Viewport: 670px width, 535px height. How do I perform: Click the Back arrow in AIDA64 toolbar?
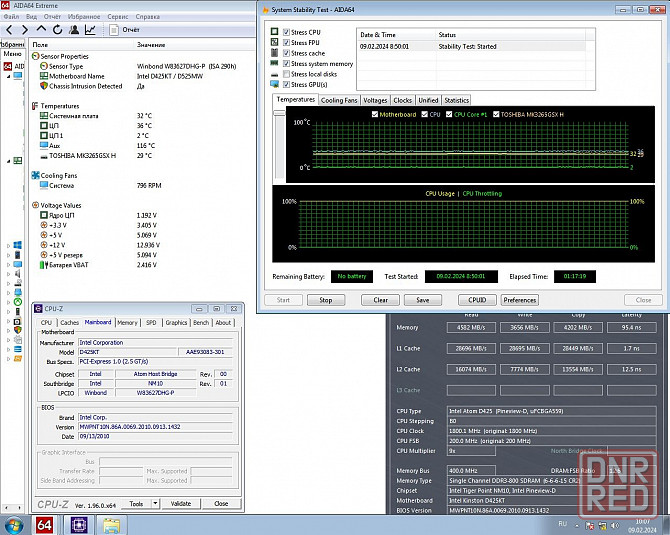click(x=9, y=30)
